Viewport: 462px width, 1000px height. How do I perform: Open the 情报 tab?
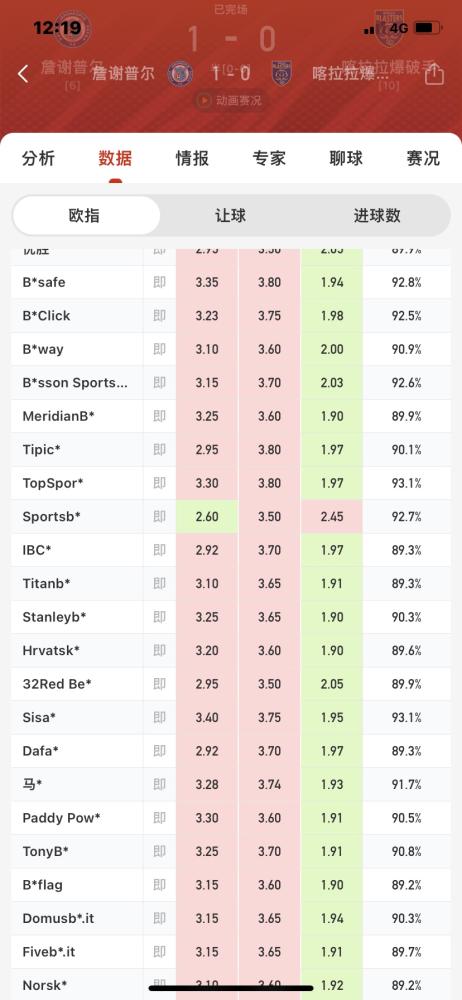point(192,158)
